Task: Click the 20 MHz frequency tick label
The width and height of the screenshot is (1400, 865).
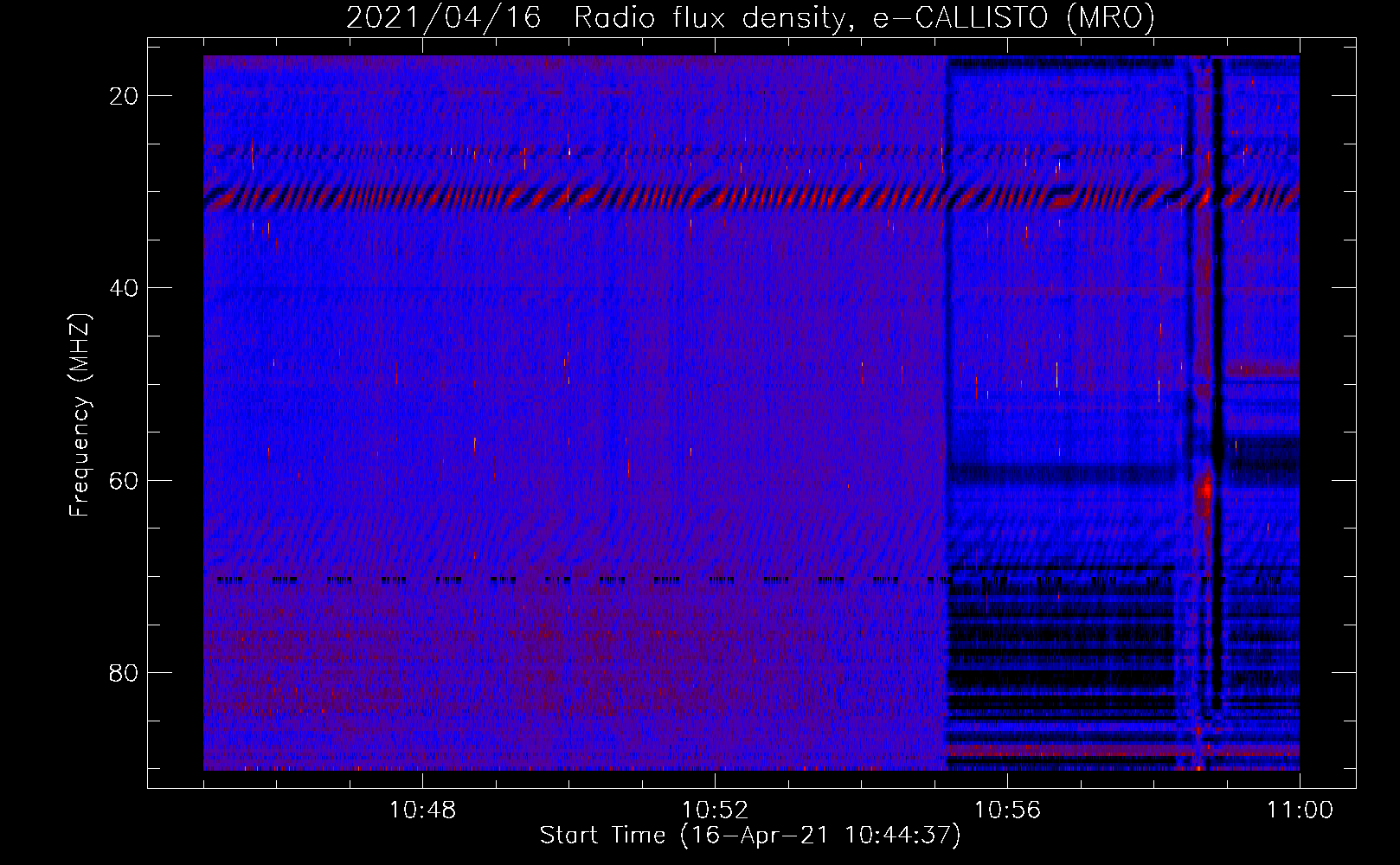Action: click(x=124, y=96)
